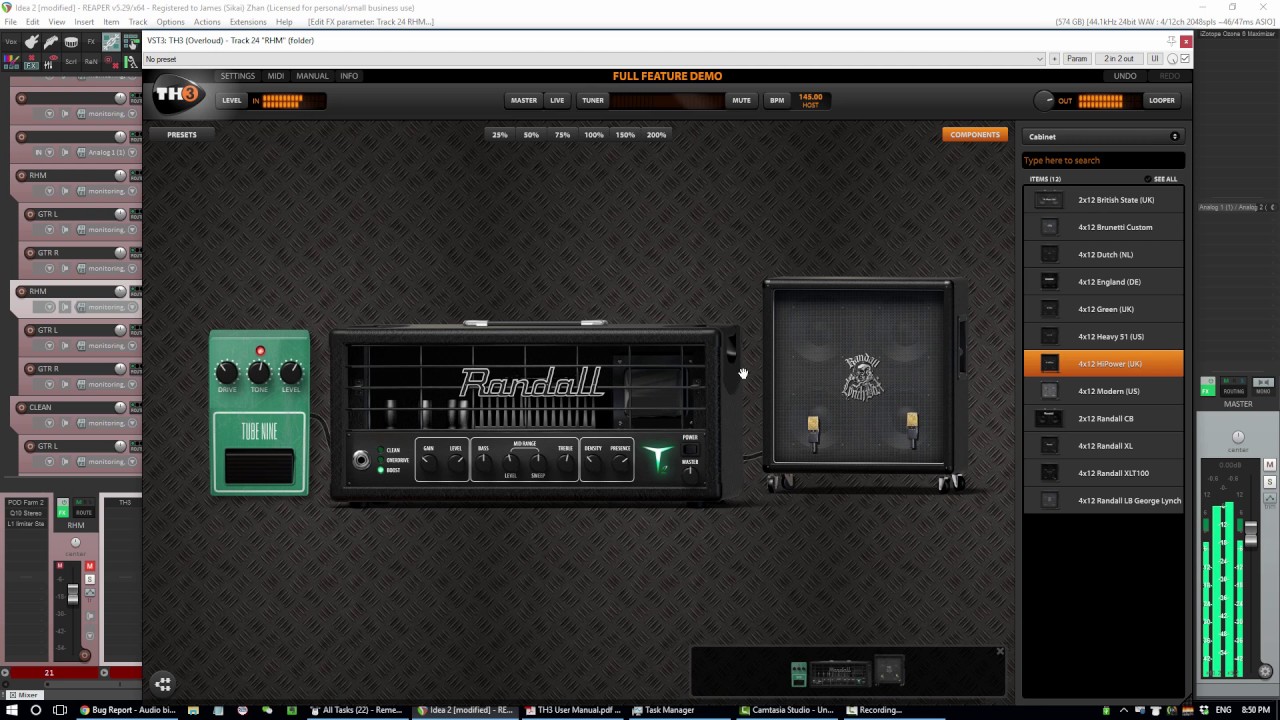Select 4x12 Green (UK) cabinet

[x=1103, y=309]
